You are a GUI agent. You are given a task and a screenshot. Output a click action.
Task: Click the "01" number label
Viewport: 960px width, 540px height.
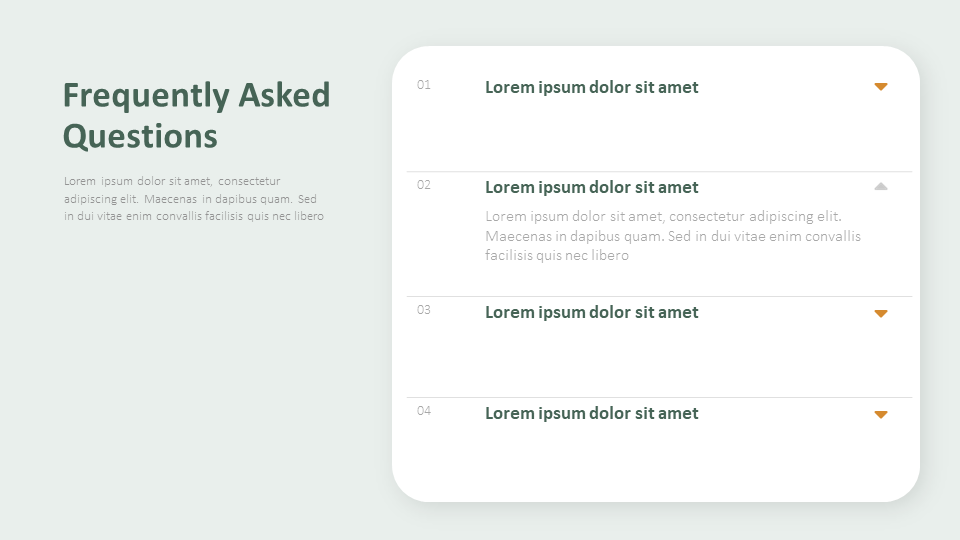click(x=424, y=85)
